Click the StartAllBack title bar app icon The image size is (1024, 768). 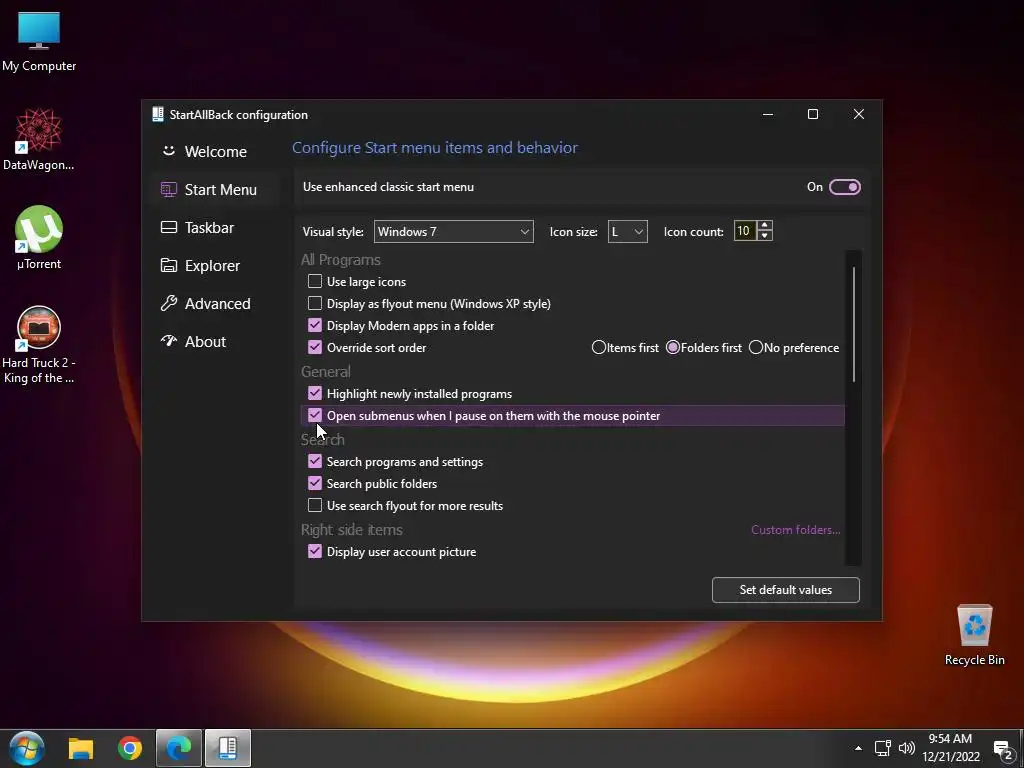[x=158, y=114]
